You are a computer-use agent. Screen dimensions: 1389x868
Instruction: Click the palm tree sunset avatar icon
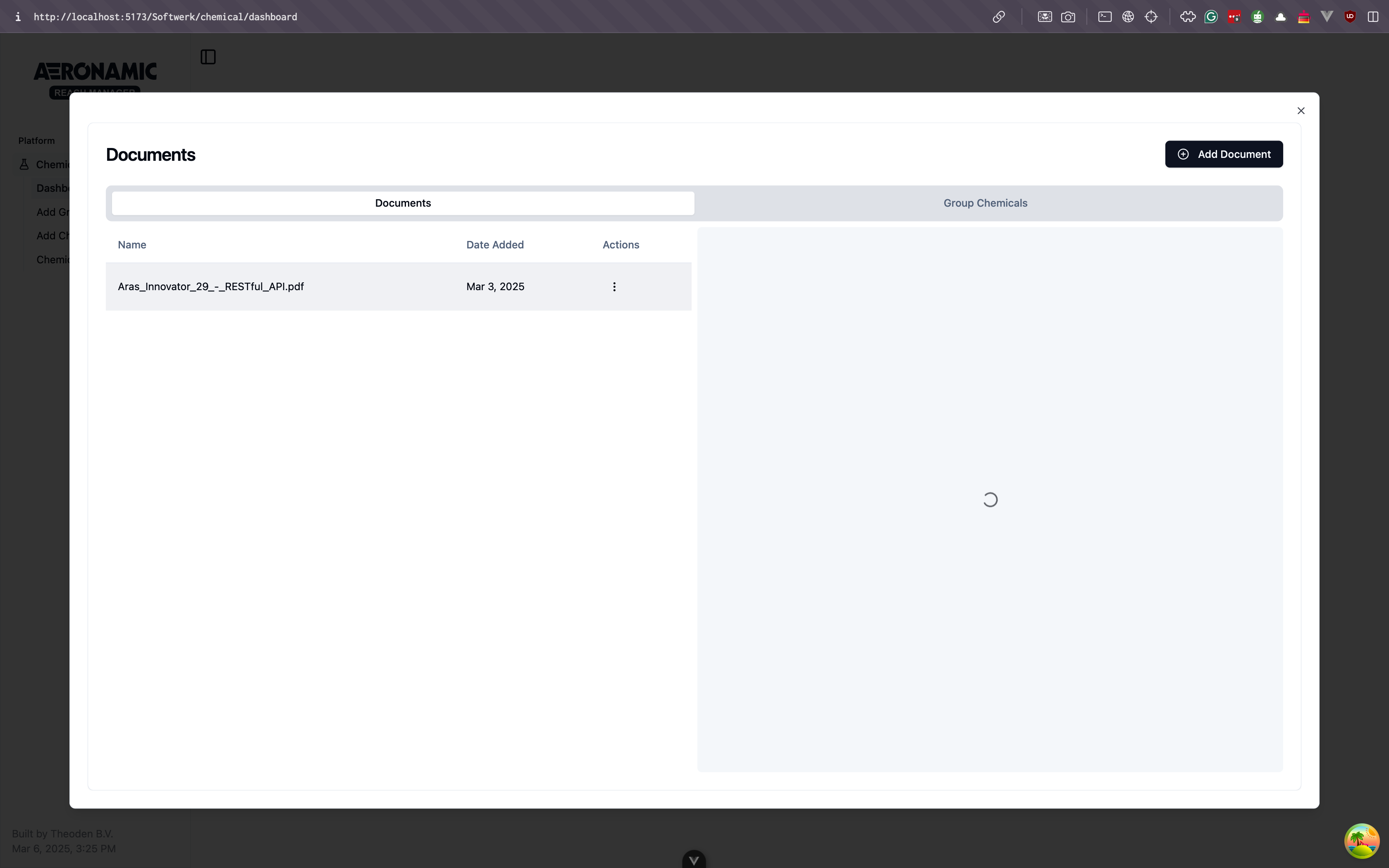pos(1361,840)
